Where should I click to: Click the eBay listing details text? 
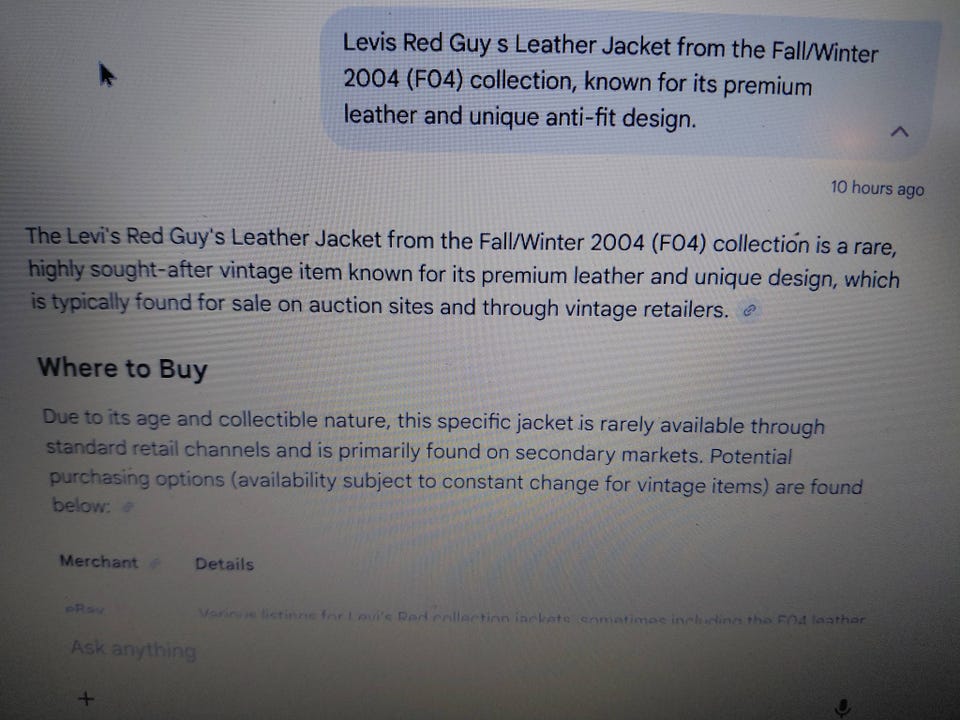point(531,618)
